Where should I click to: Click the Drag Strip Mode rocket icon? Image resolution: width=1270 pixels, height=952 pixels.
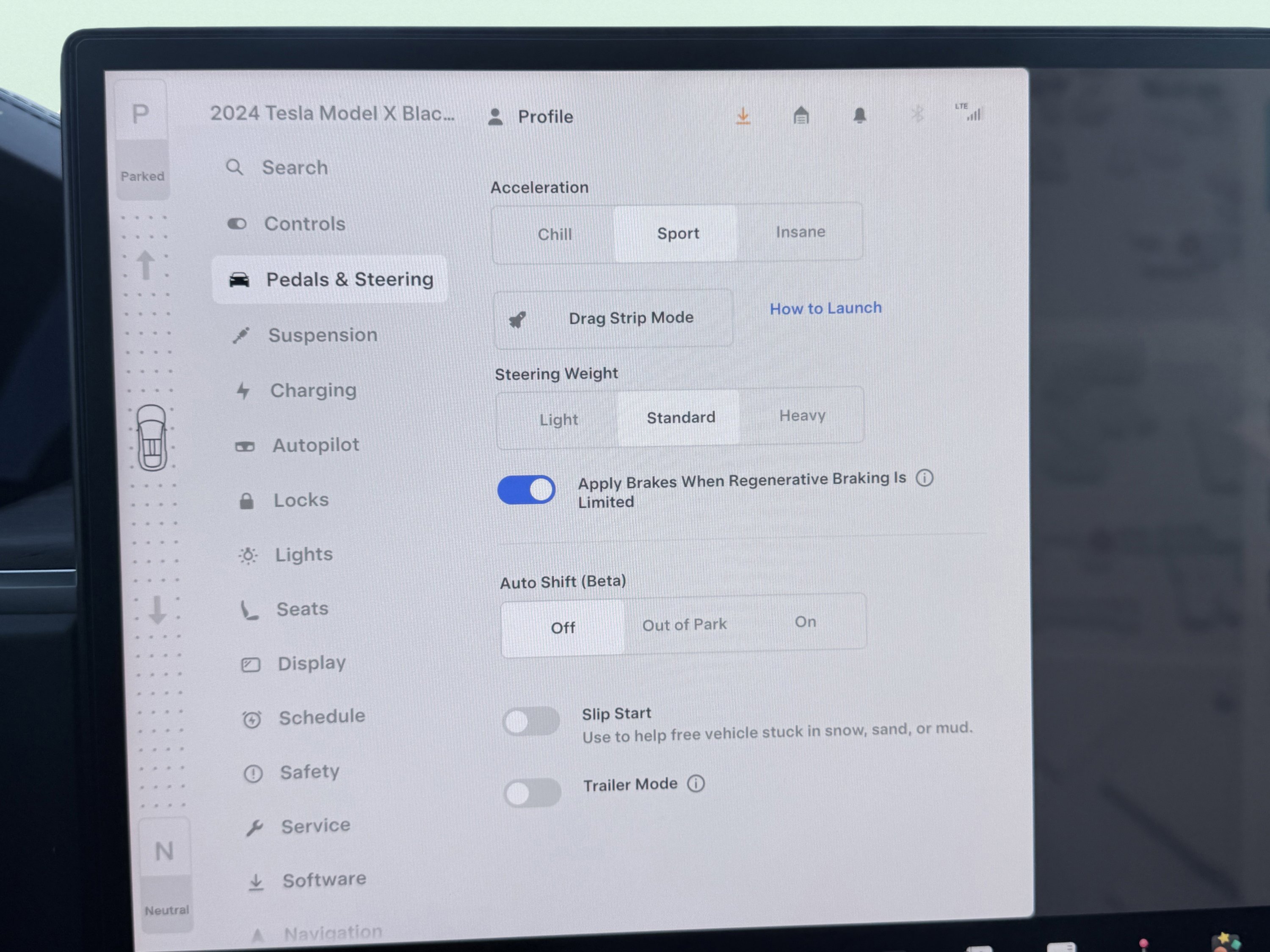pos(517,319)
